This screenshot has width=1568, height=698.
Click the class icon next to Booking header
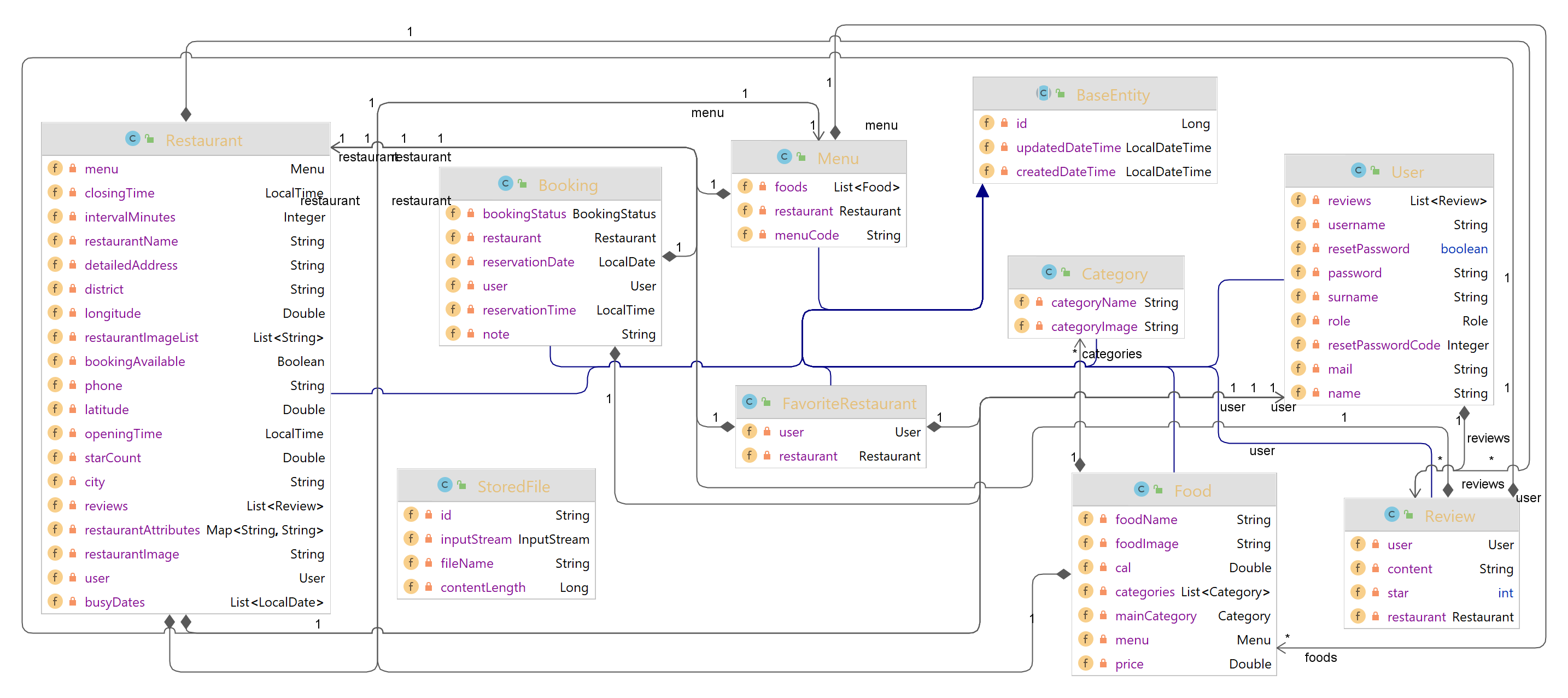click(505, 183)
